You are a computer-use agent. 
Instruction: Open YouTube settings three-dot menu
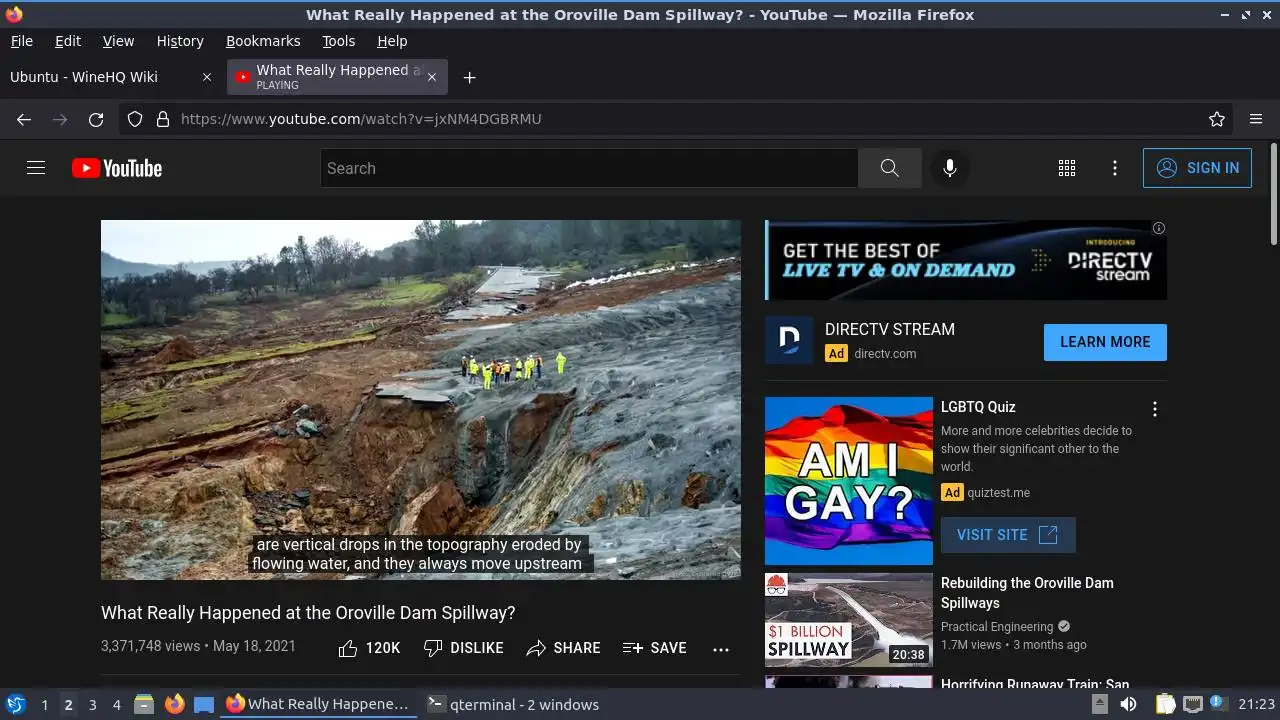coord(1115,168)
